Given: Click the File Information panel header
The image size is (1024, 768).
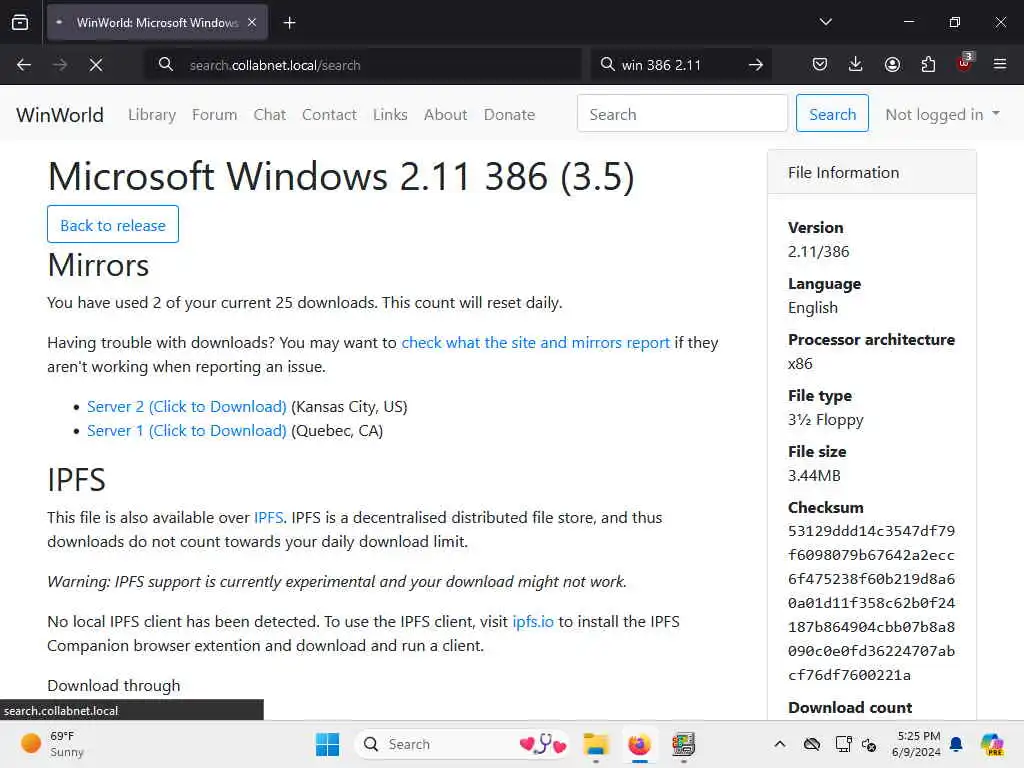Looking at the screenshot, I should click(x=872, y=172).
